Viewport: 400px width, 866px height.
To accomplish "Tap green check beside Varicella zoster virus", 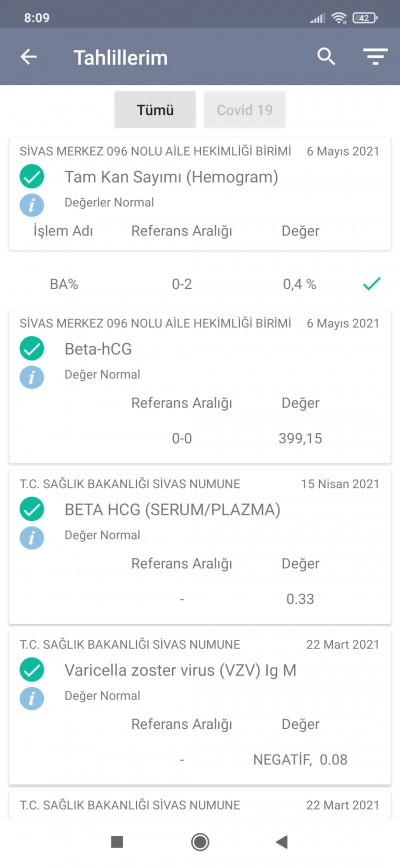I will (x=31, y=670).
